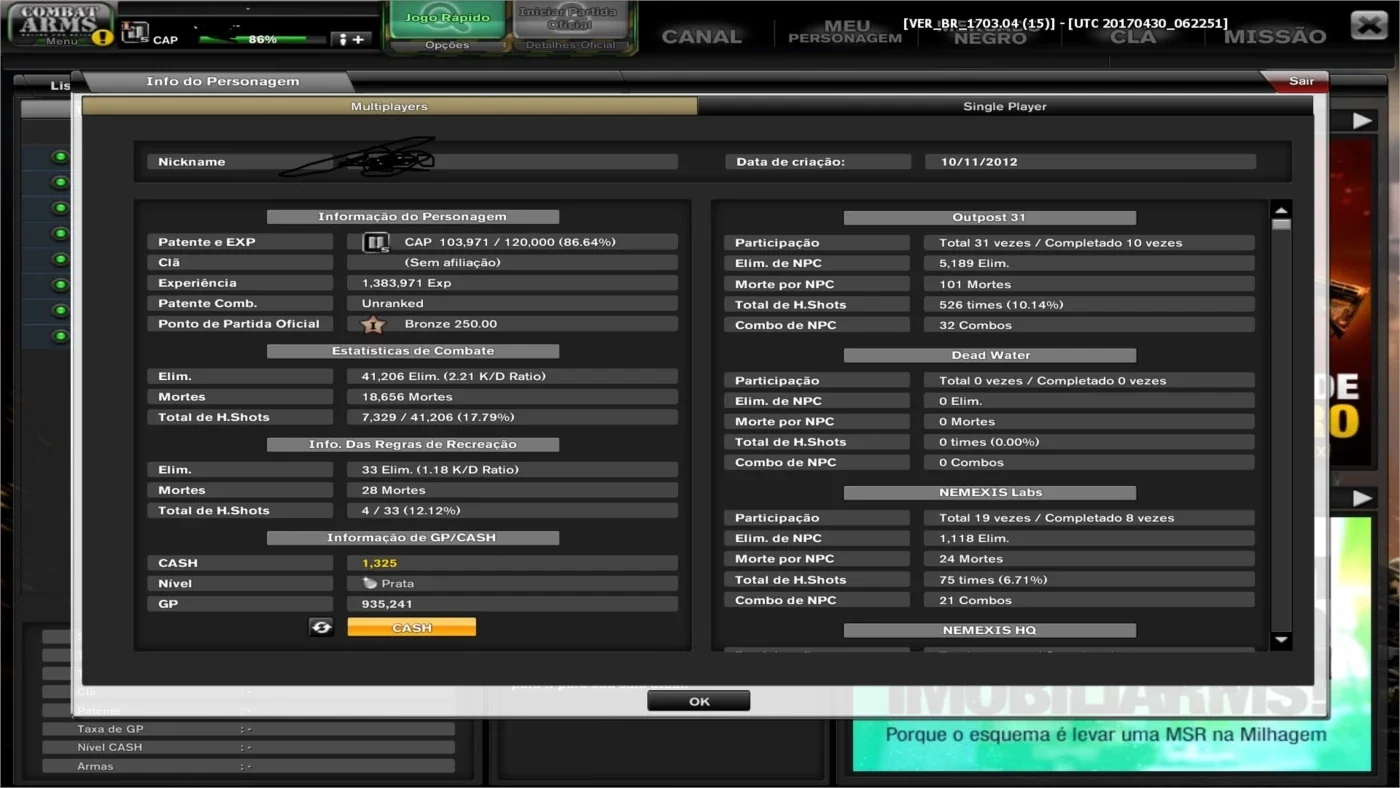This screenshot has height=788, width=1400.
Task: Click the (Sem afiliação) clan value
Action: pos(512,262)
